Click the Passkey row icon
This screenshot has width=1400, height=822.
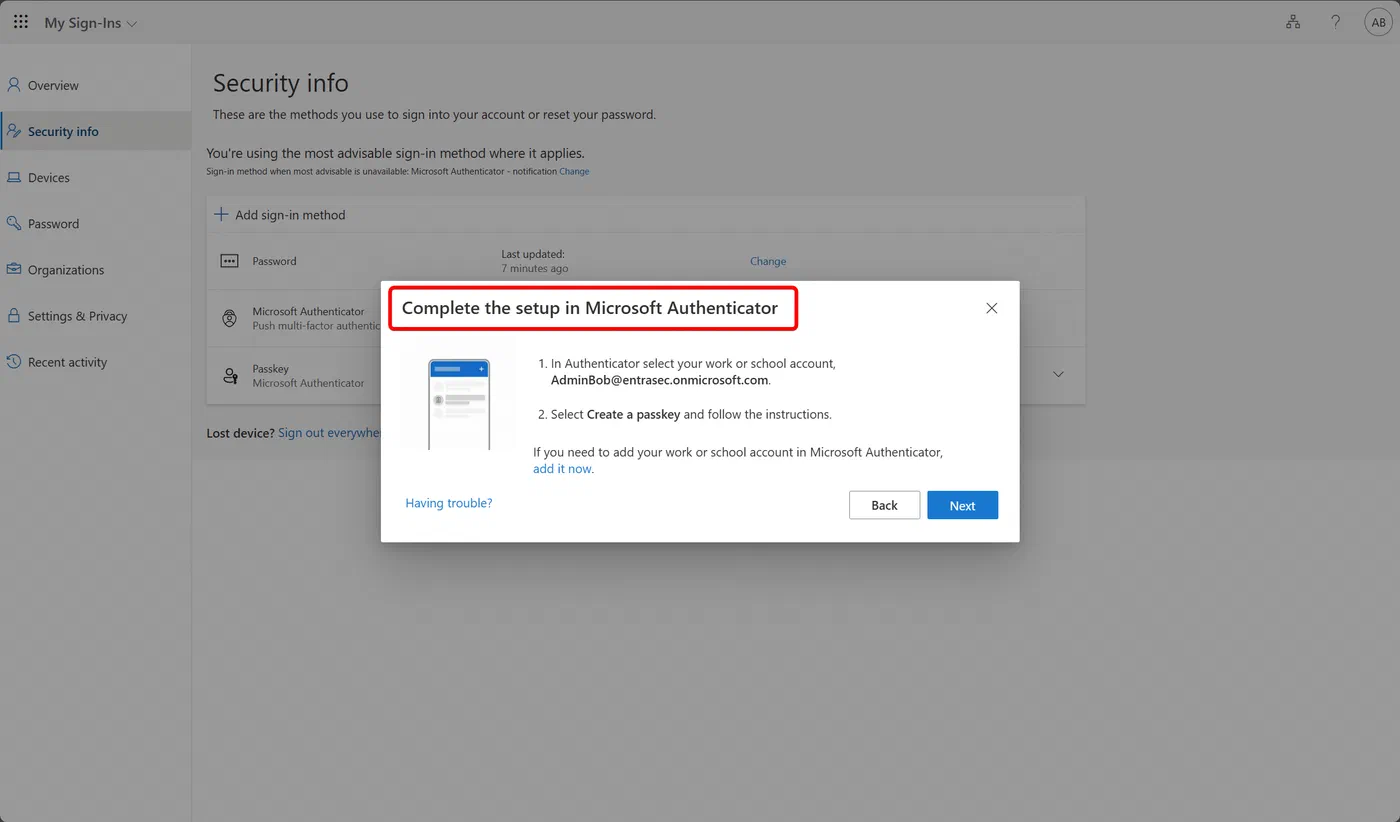click(x=230, y=376)
